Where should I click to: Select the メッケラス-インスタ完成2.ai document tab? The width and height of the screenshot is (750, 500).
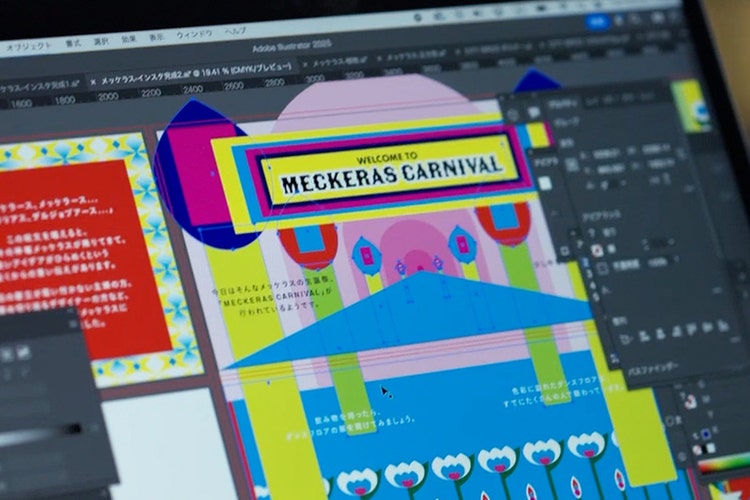(195, 73)
